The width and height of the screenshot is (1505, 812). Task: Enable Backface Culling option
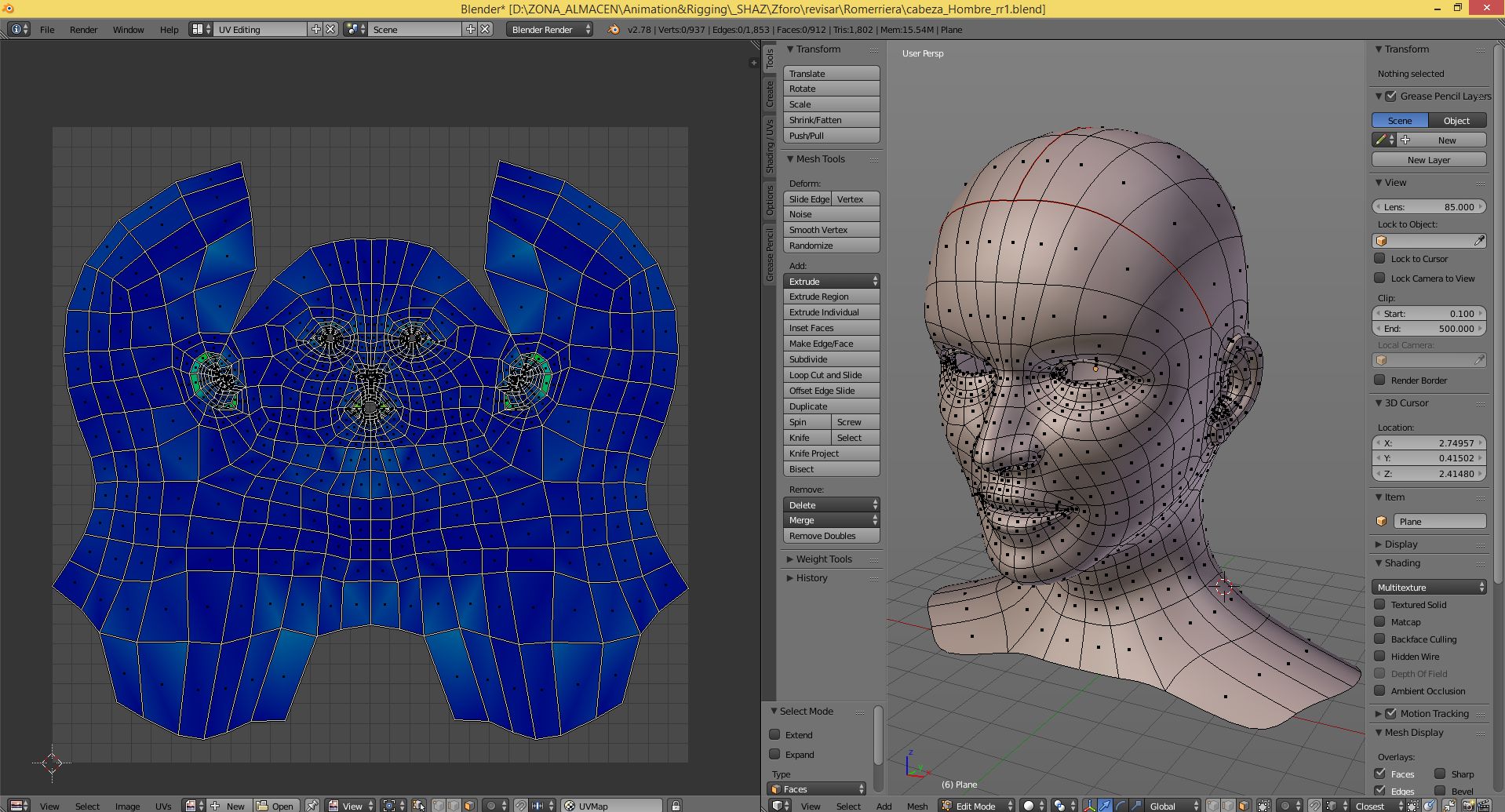(x=1380, y=639)
